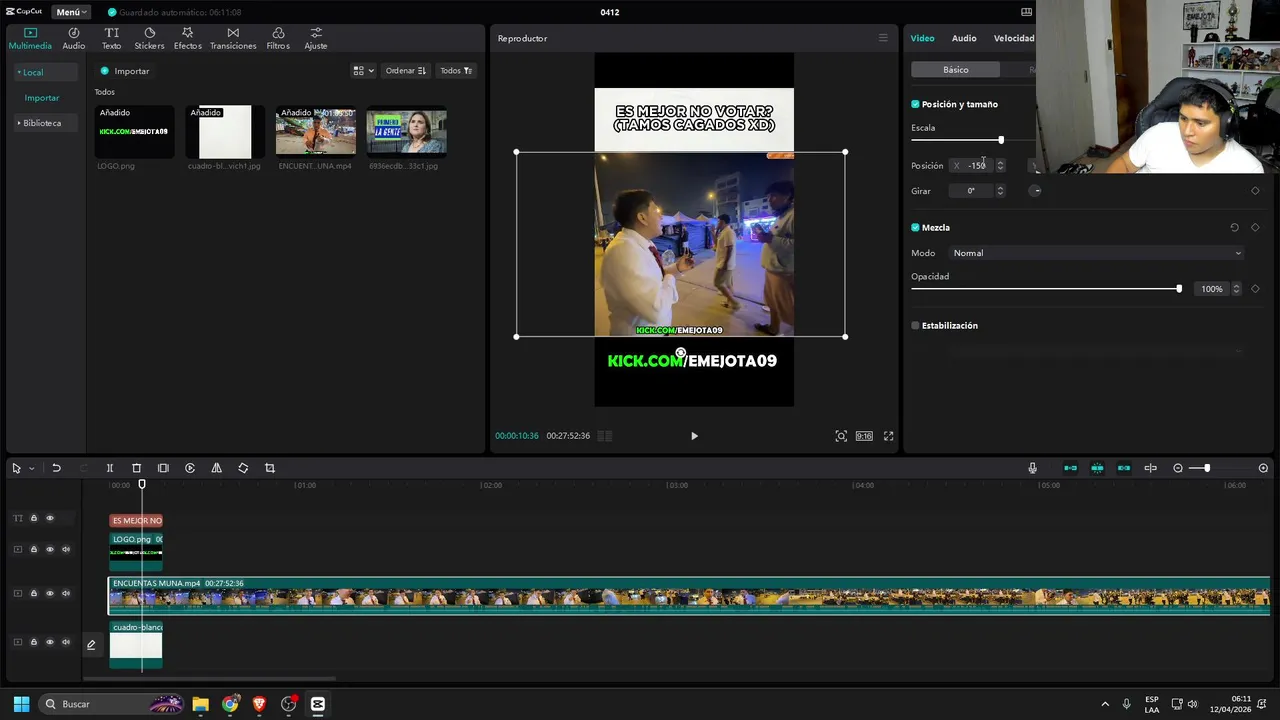1280x720 pixels.
Task: Open the Efectos tab
Action: click(187, 38)
